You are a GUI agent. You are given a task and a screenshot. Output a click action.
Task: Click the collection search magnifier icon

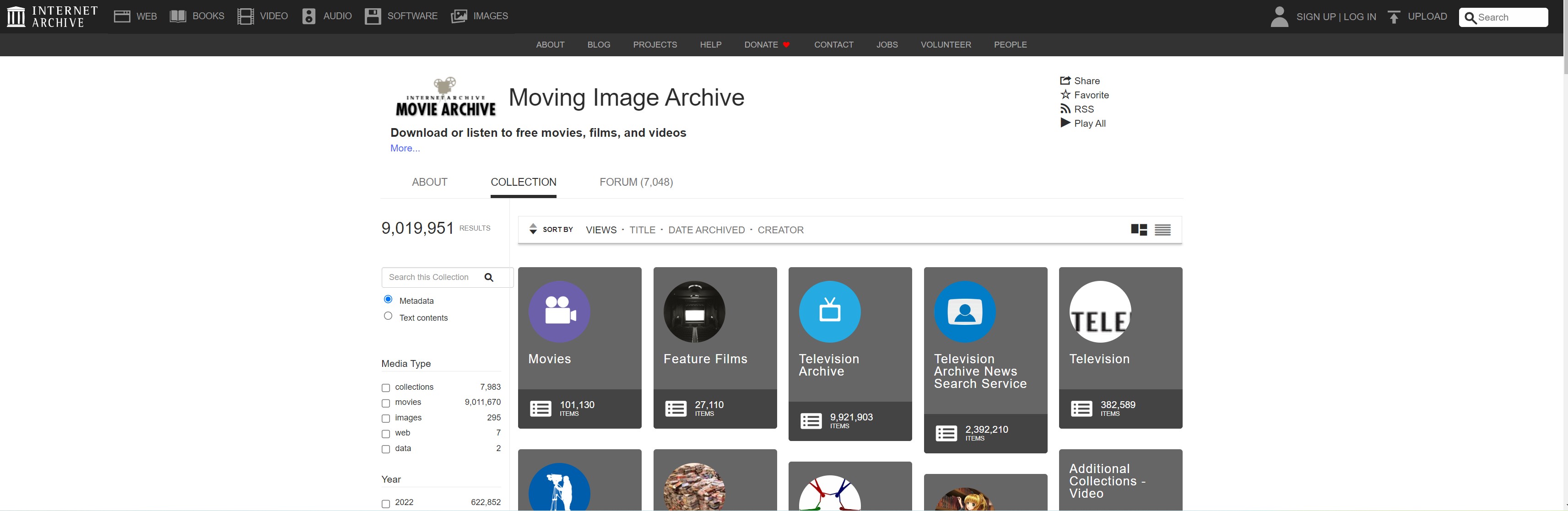[x=488, y=277]
